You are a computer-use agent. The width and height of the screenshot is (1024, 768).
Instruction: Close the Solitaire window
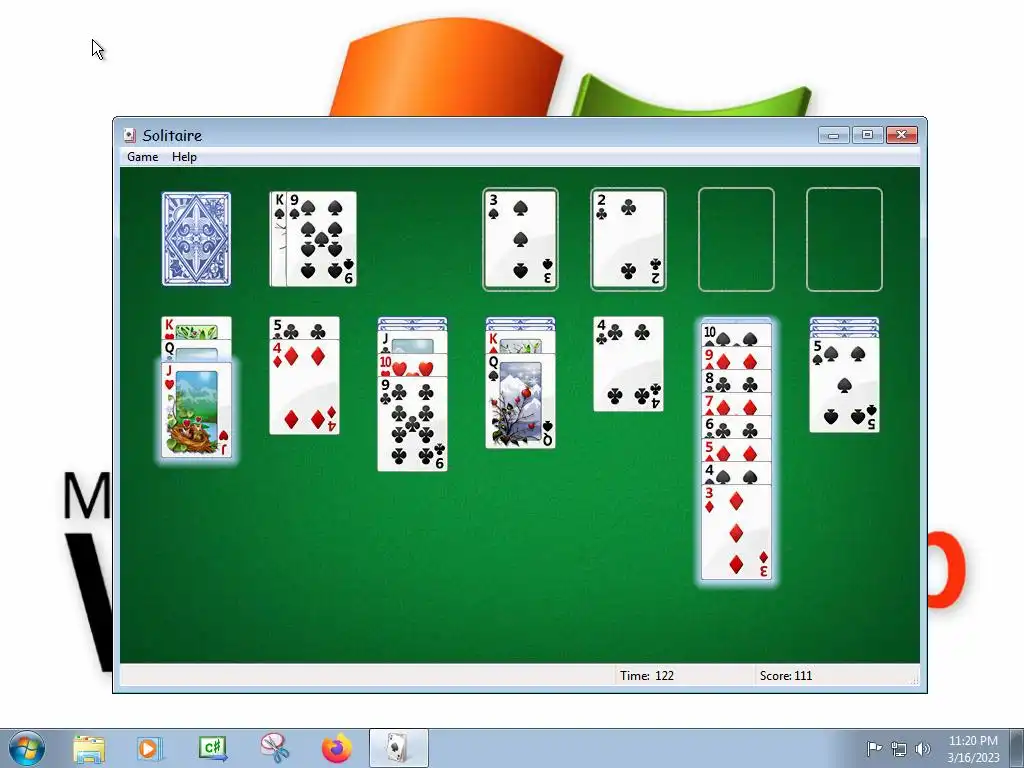(902, 135)
